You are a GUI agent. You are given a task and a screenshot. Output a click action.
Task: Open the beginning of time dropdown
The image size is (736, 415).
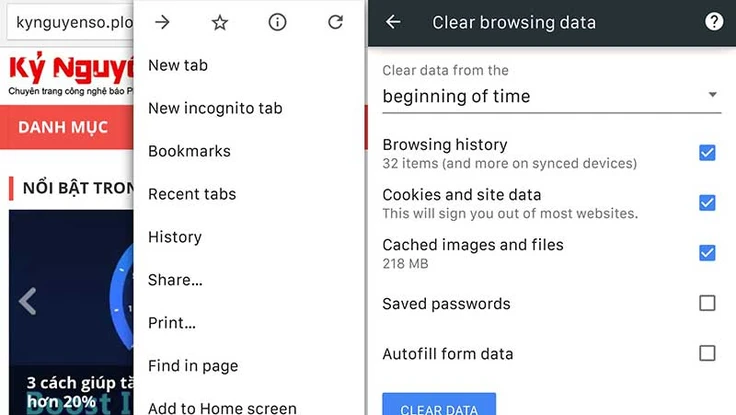pyautogui.click(x=552, y=97)
